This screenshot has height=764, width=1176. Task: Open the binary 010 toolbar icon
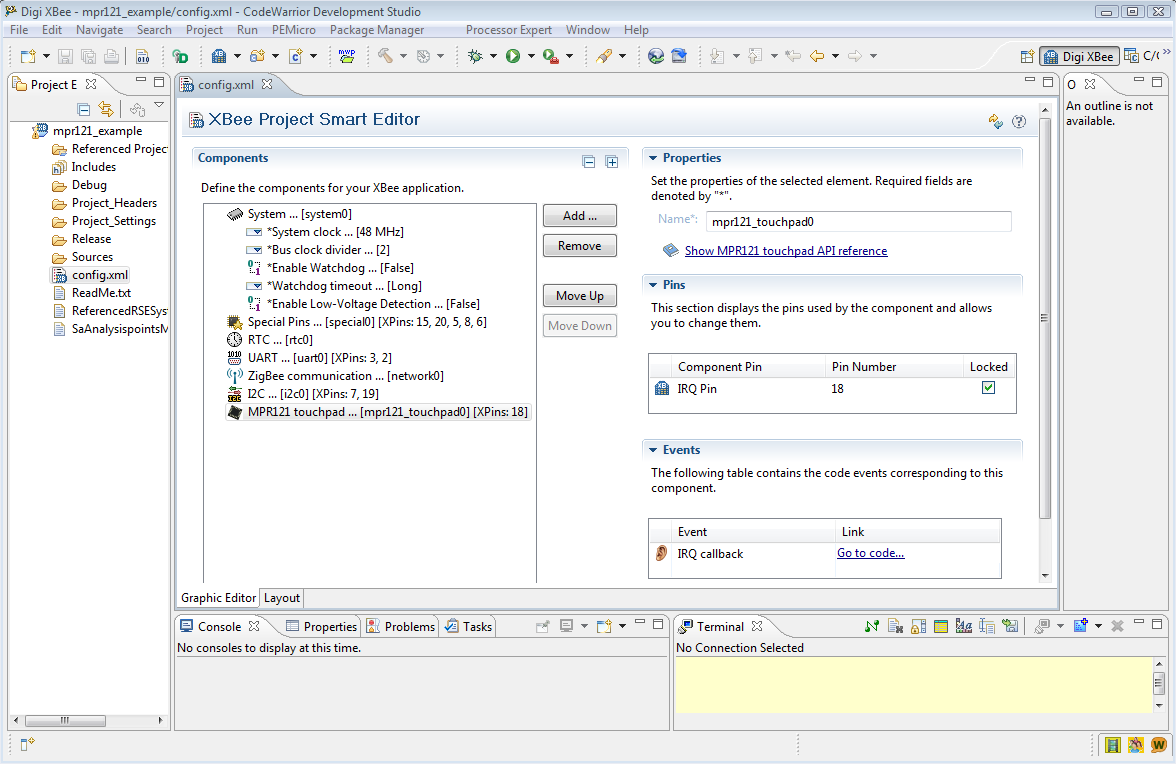[142, 56]
